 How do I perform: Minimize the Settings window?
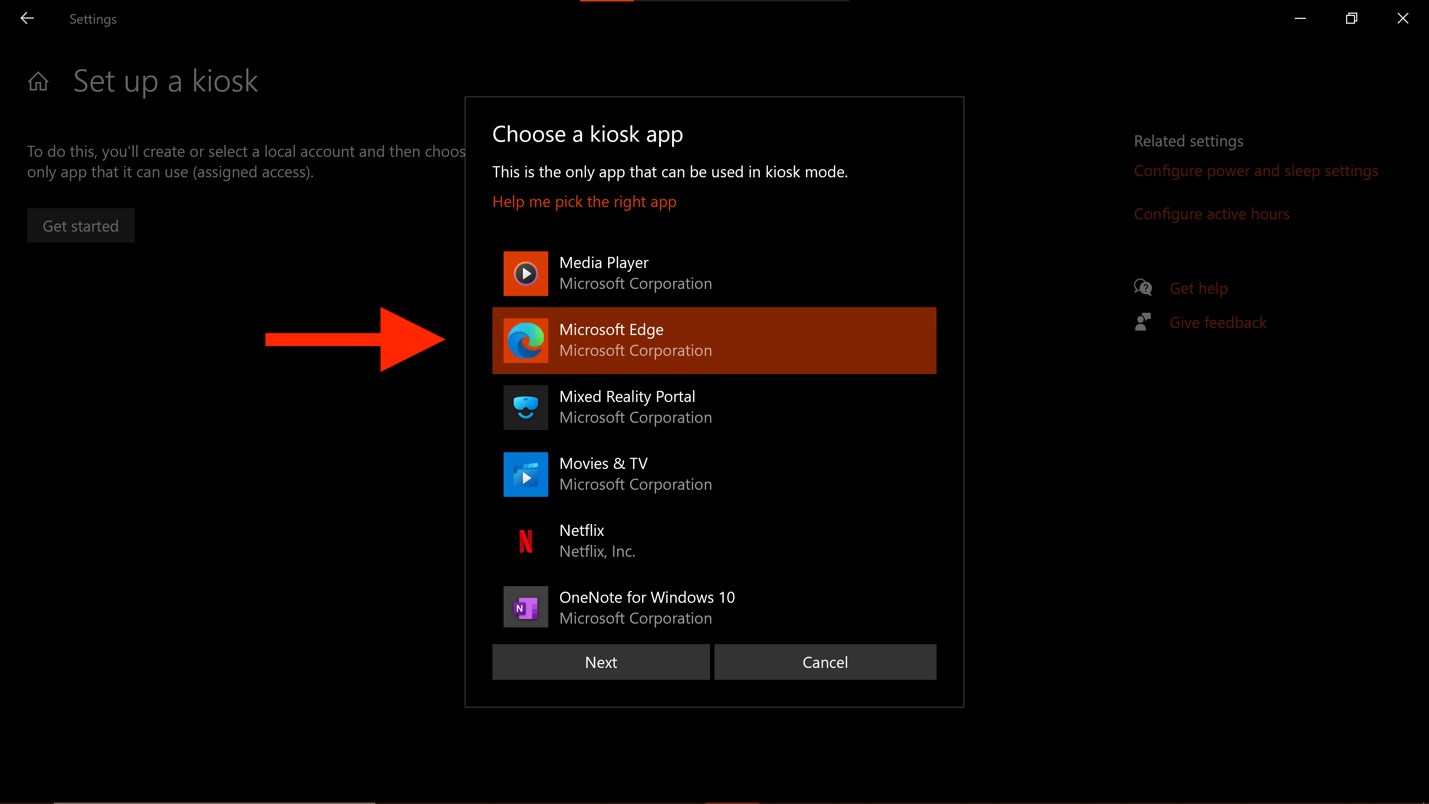1300,18
